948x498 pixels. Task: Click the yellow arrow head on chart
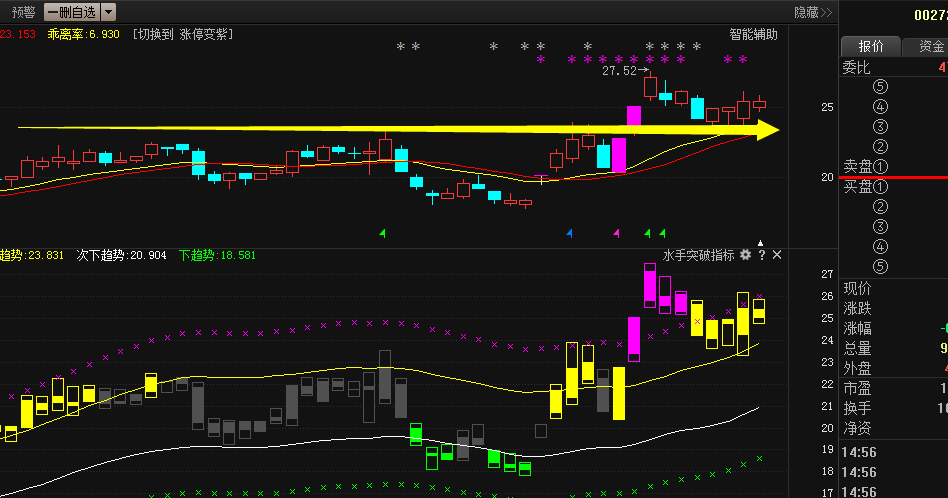(768, 129)
